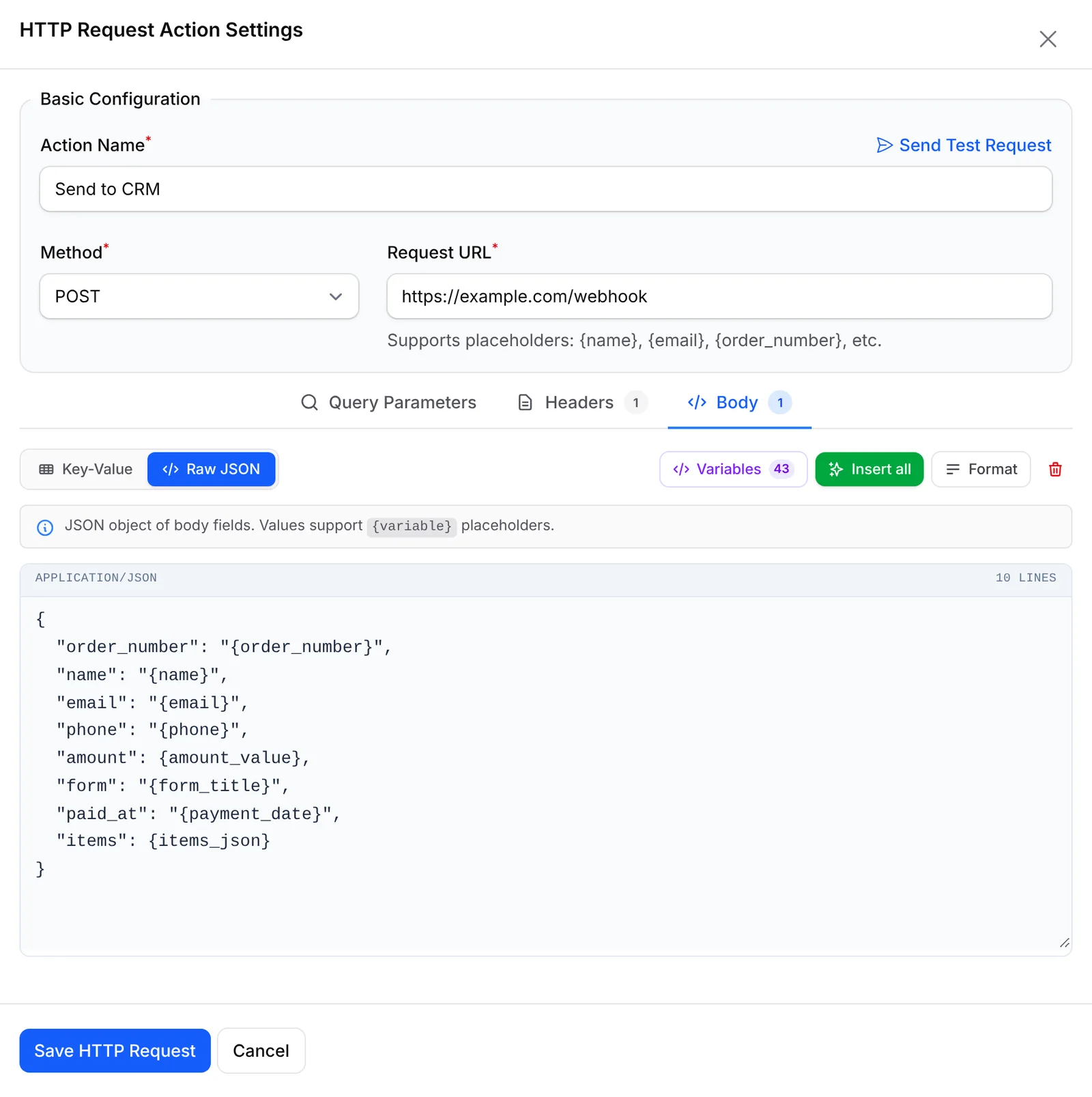Focus the Action Name input field

[x=545, y=189]
